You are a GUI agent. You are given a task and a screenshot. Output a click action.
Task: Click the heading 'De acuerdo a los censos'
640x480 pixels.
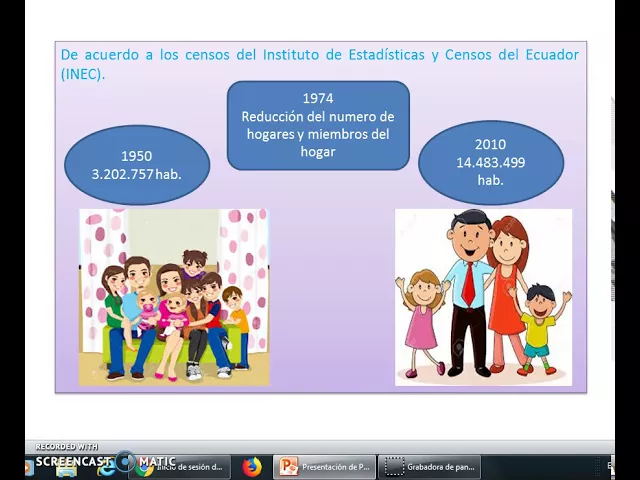pos(145,55)
